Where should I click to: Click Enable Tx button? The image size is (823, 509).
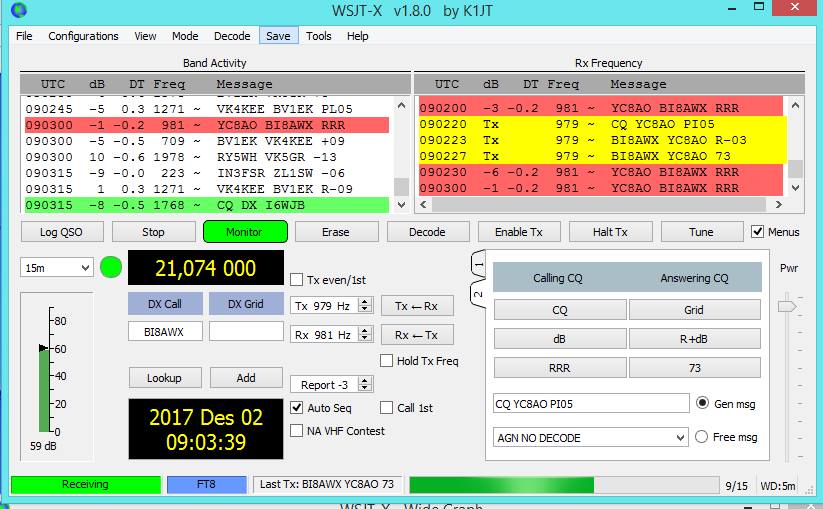click(519, 231)
